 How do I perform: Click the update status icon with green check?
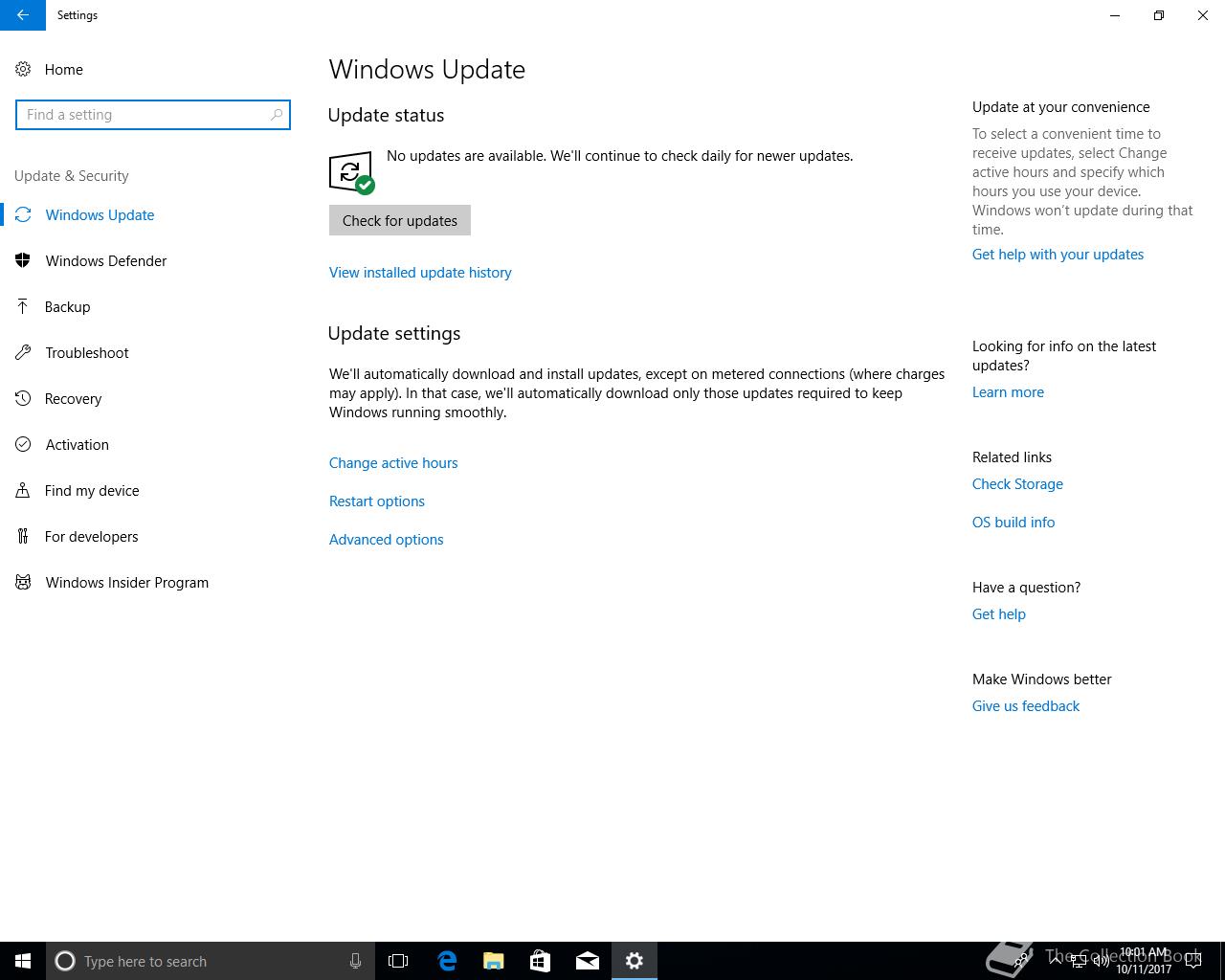pyautogui.click(x=351, y=172)
